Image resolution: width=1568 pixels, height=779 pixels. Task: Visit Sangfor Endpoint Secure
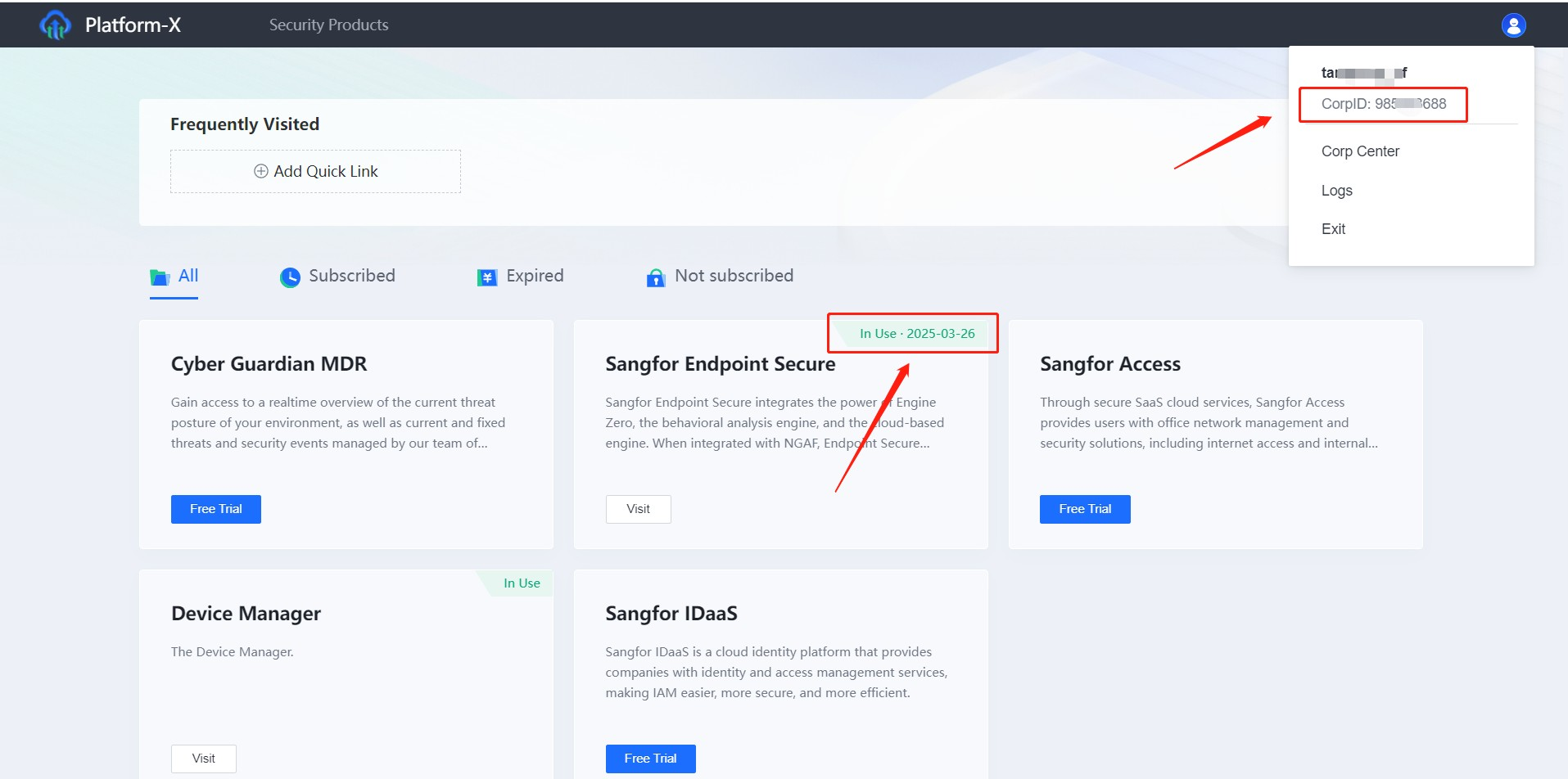coord(638,509)
